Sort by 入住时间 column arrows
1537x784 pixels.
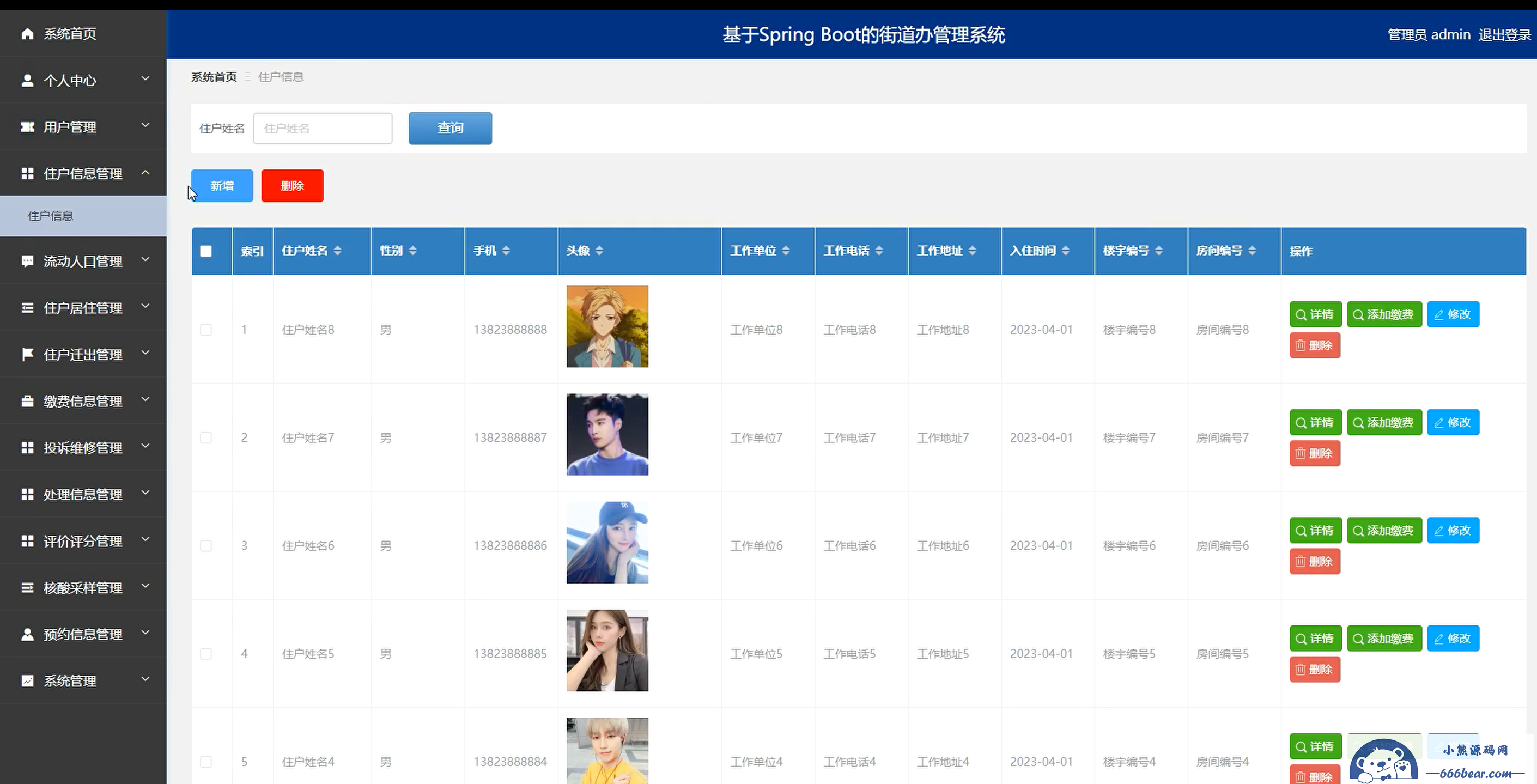(1066, 251)
